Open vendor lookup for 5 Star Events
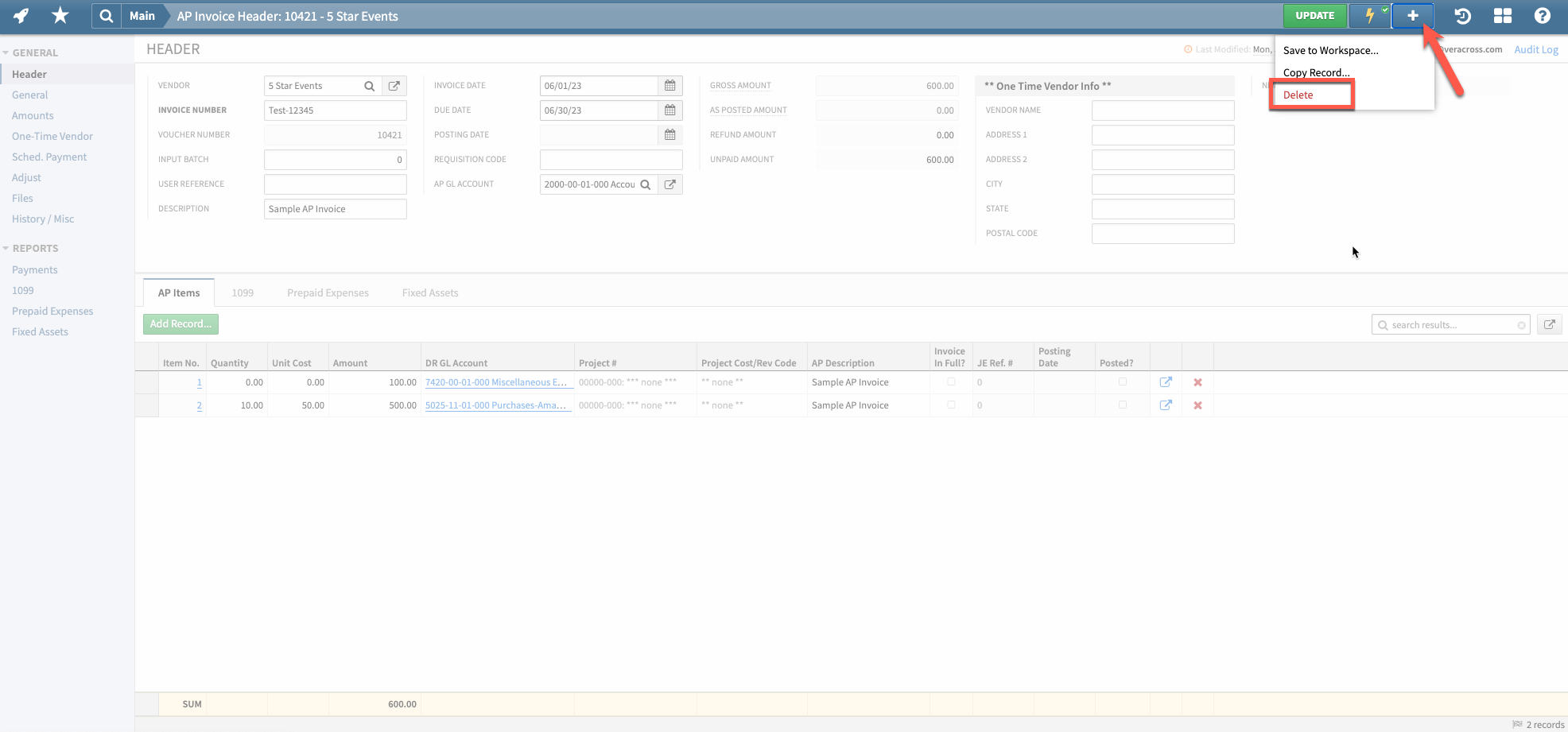 (x=369, y=86)
